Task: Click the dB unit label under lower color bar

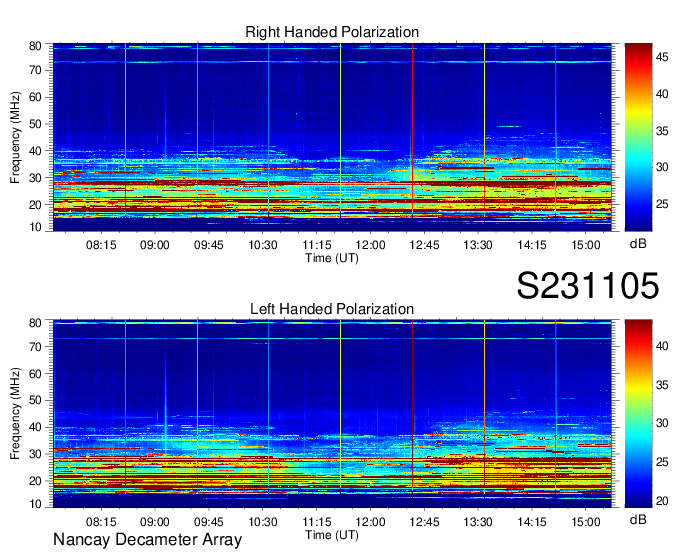Action: pos(638,519)
